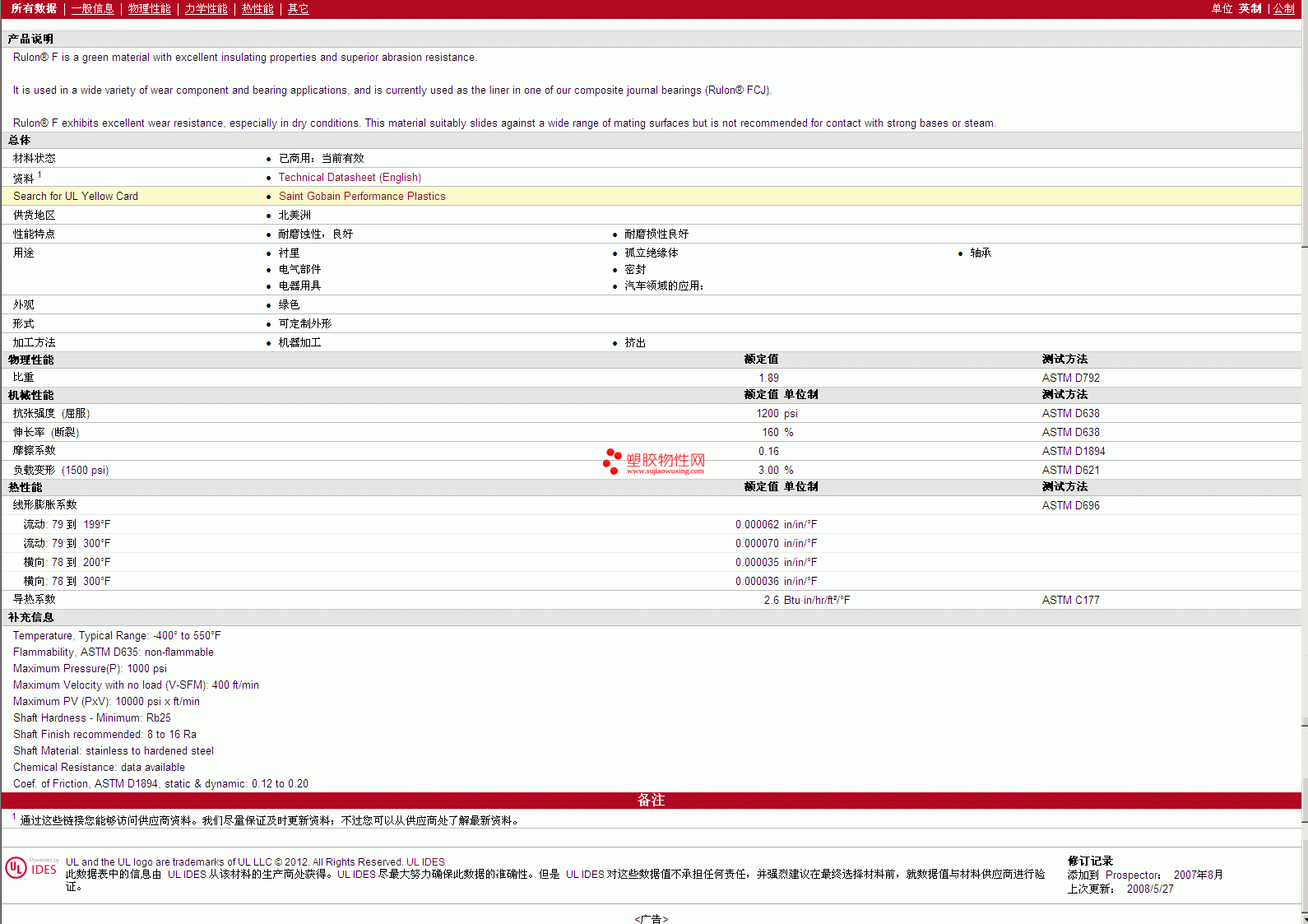Click the <广告> label at bottom
The image size is (1308, 924).
651,918
